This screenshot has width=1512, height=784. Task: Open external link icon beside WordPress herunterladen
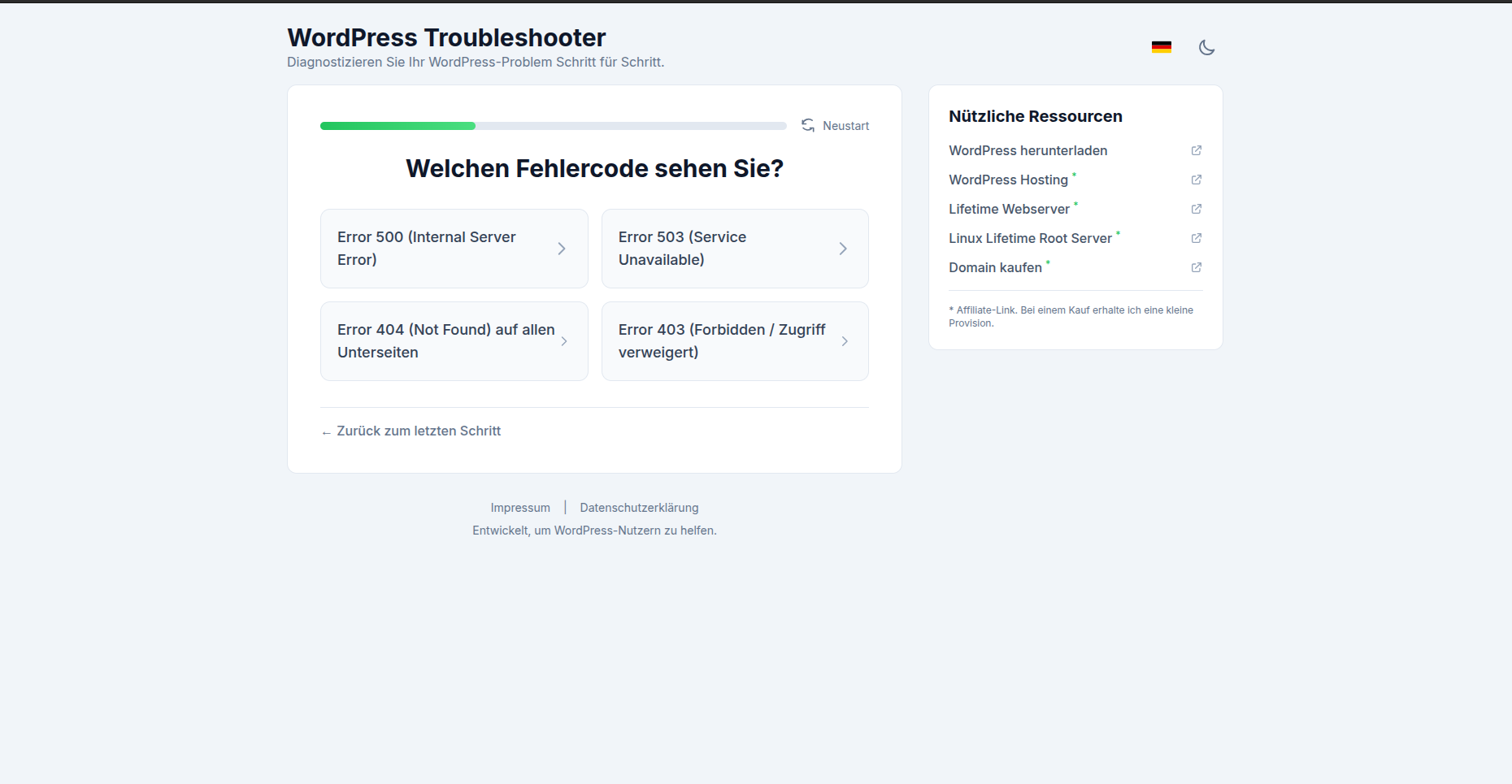[x=1197, y=150]
